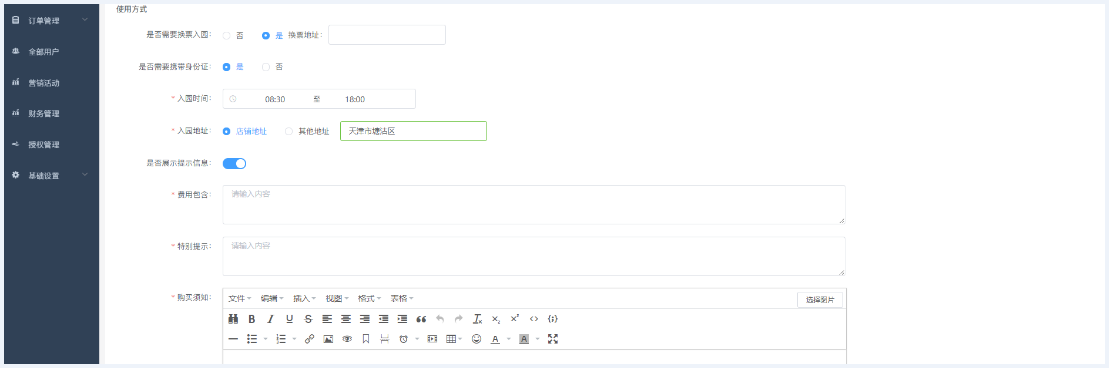Insert horizontal rule line
Screen dimensions: 1109x368
tap(233, 339)
